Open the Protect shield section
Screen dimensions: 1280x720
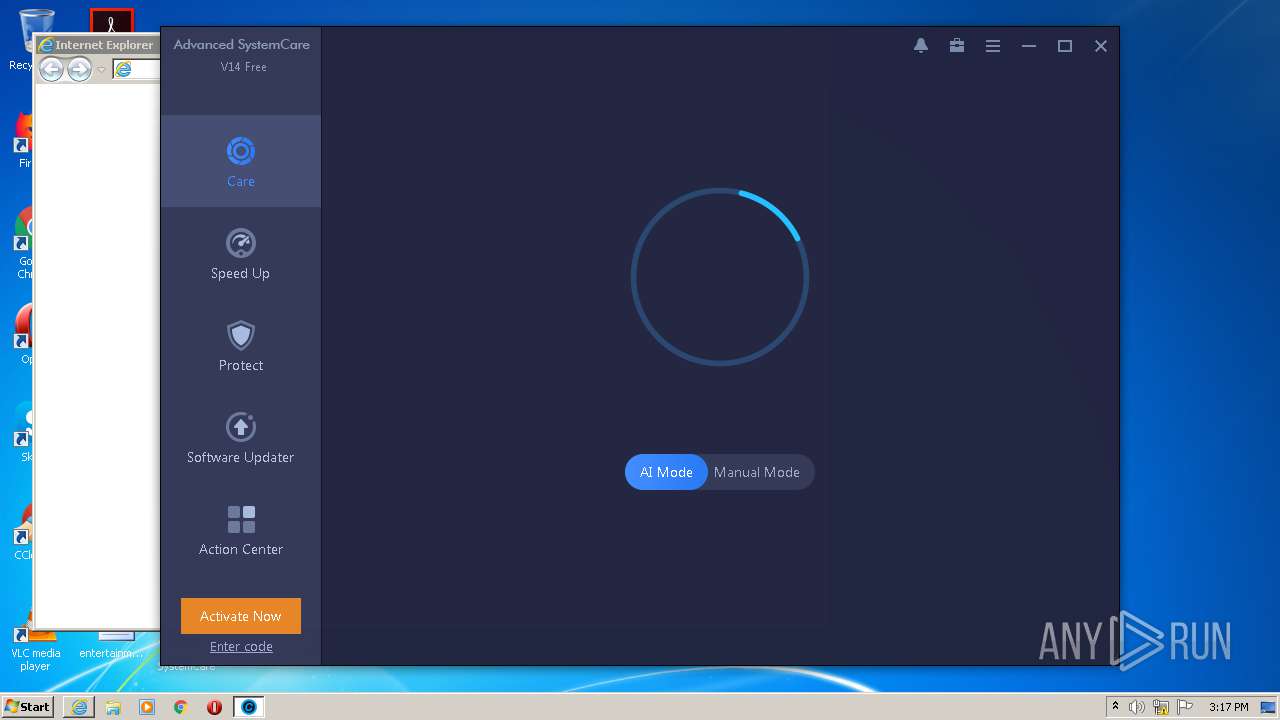(240, 346)
